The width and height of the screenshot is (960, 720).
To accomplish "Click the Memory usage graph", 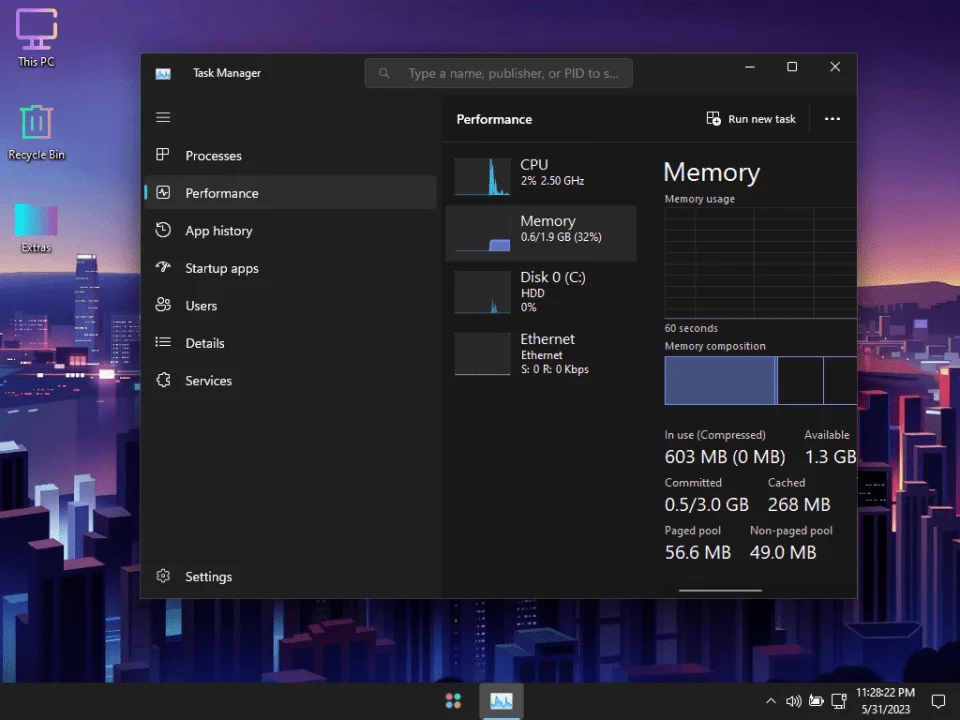I will coord(760,263).
